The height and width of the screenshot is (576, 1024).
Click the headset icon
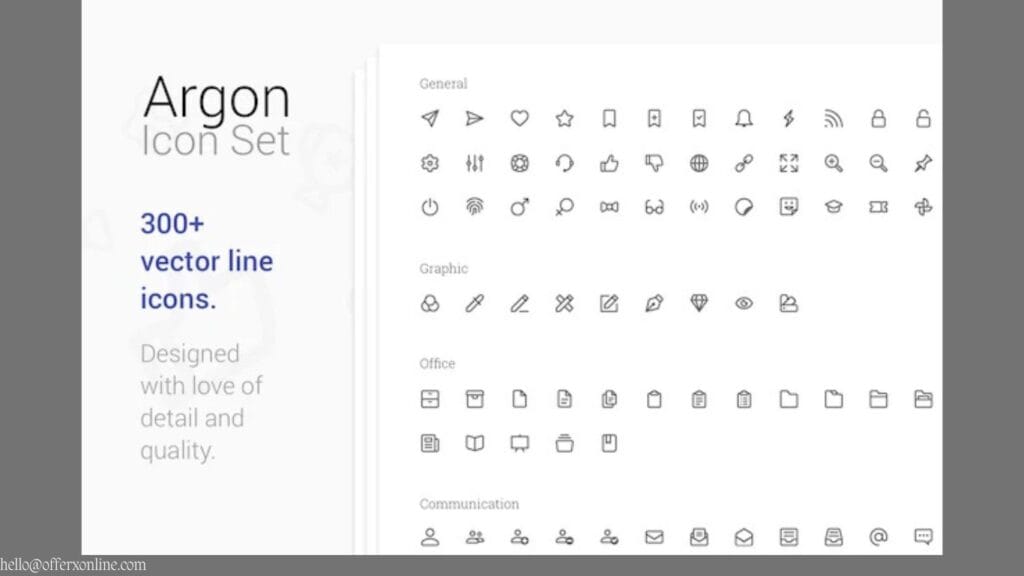pos(564,163)
